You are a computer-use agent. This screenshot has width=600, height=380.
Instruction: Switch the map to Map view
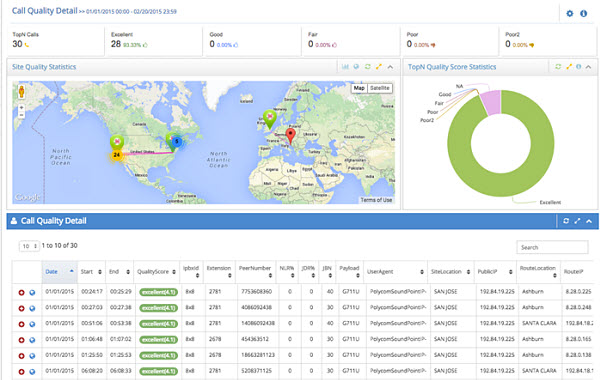[x=359, y=88]
